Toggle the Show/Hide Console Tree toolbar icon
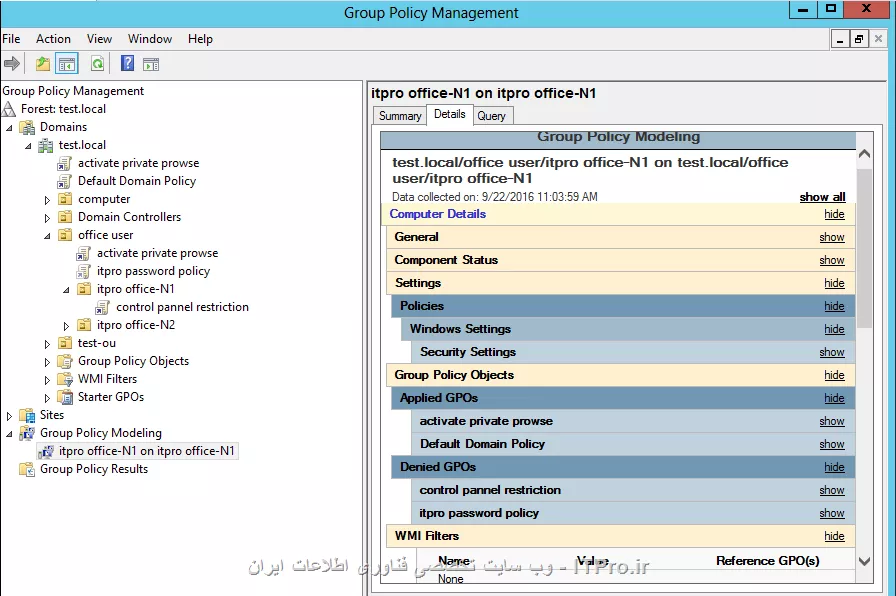Viewport: 896px width, 596px height. pyautogui.click(x=67, y=64)
